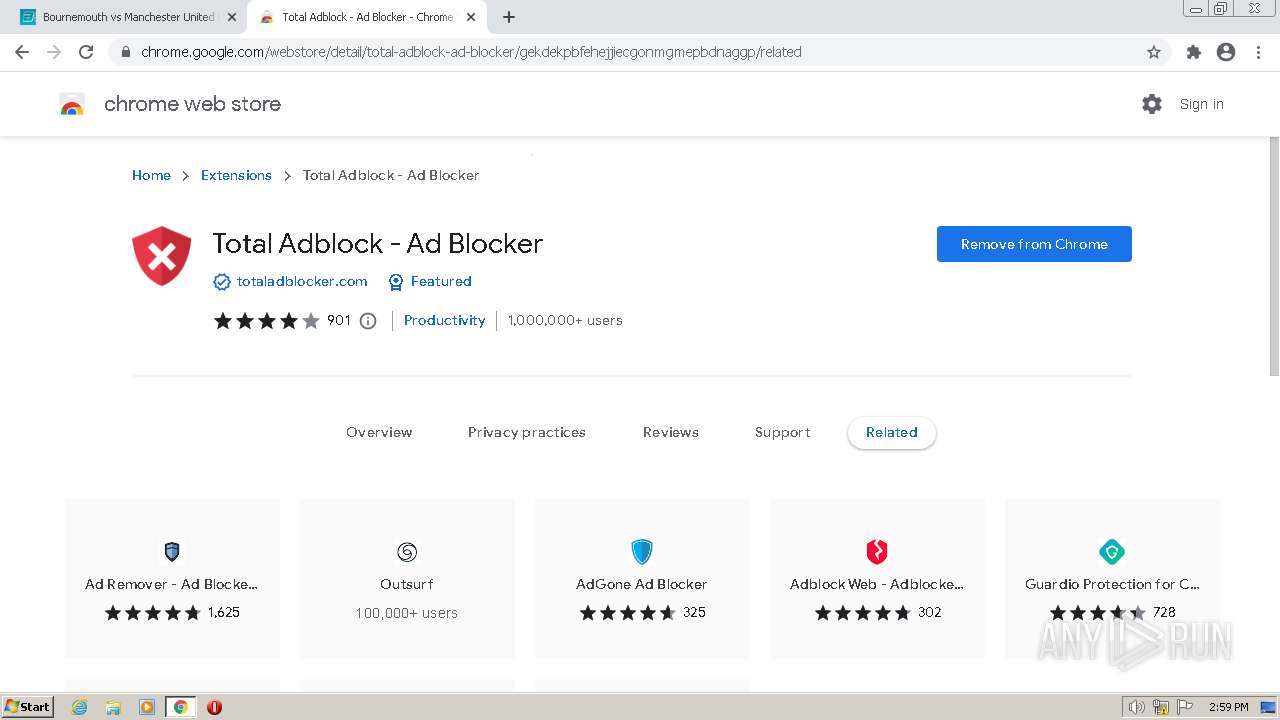Click the address bar URL
Image resolution: width=1280 pixels, height=720 pixels.
pyautogui.click(x=471, y=52)
